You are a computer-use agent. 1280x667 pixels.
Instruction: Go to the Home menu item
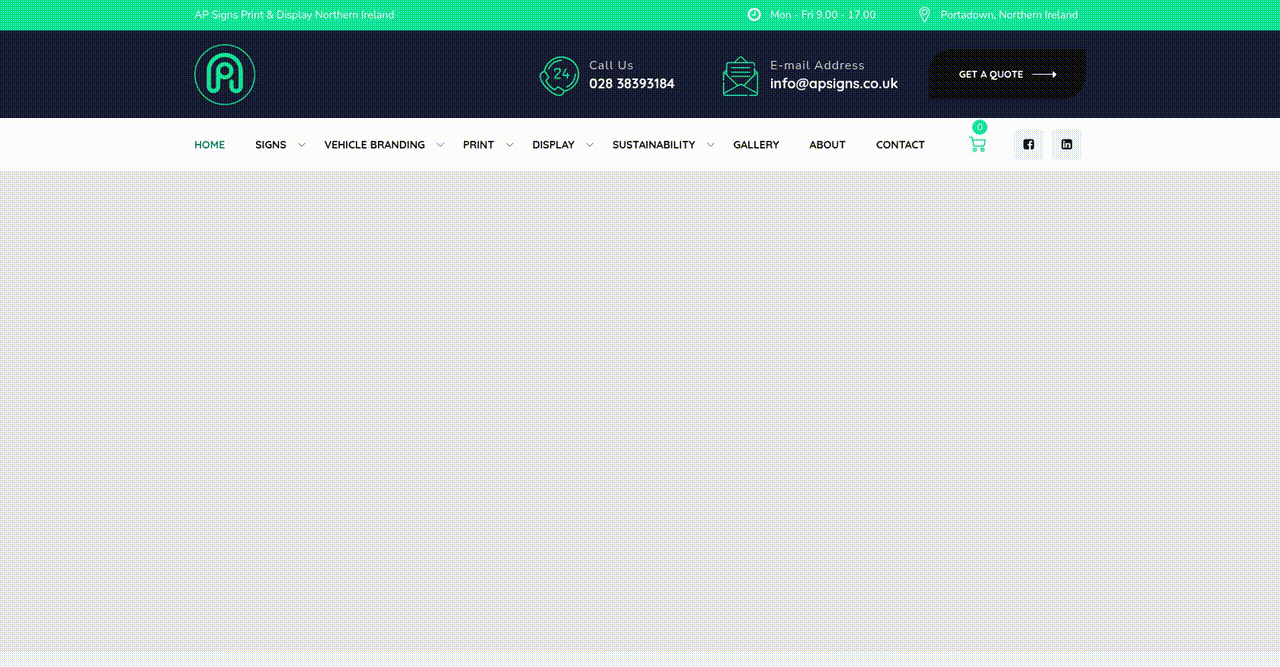coord(209,145)
